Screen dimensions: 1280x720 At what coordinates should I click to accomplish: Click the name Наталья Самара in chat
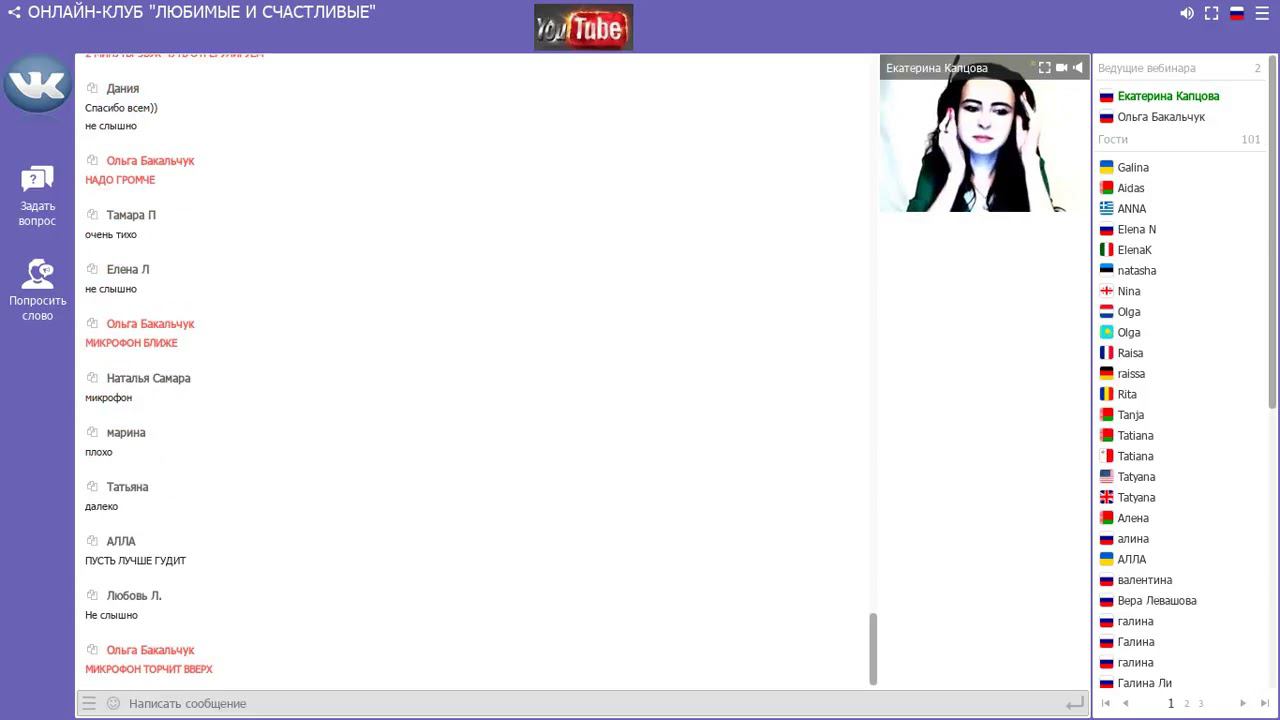point(148,378)
